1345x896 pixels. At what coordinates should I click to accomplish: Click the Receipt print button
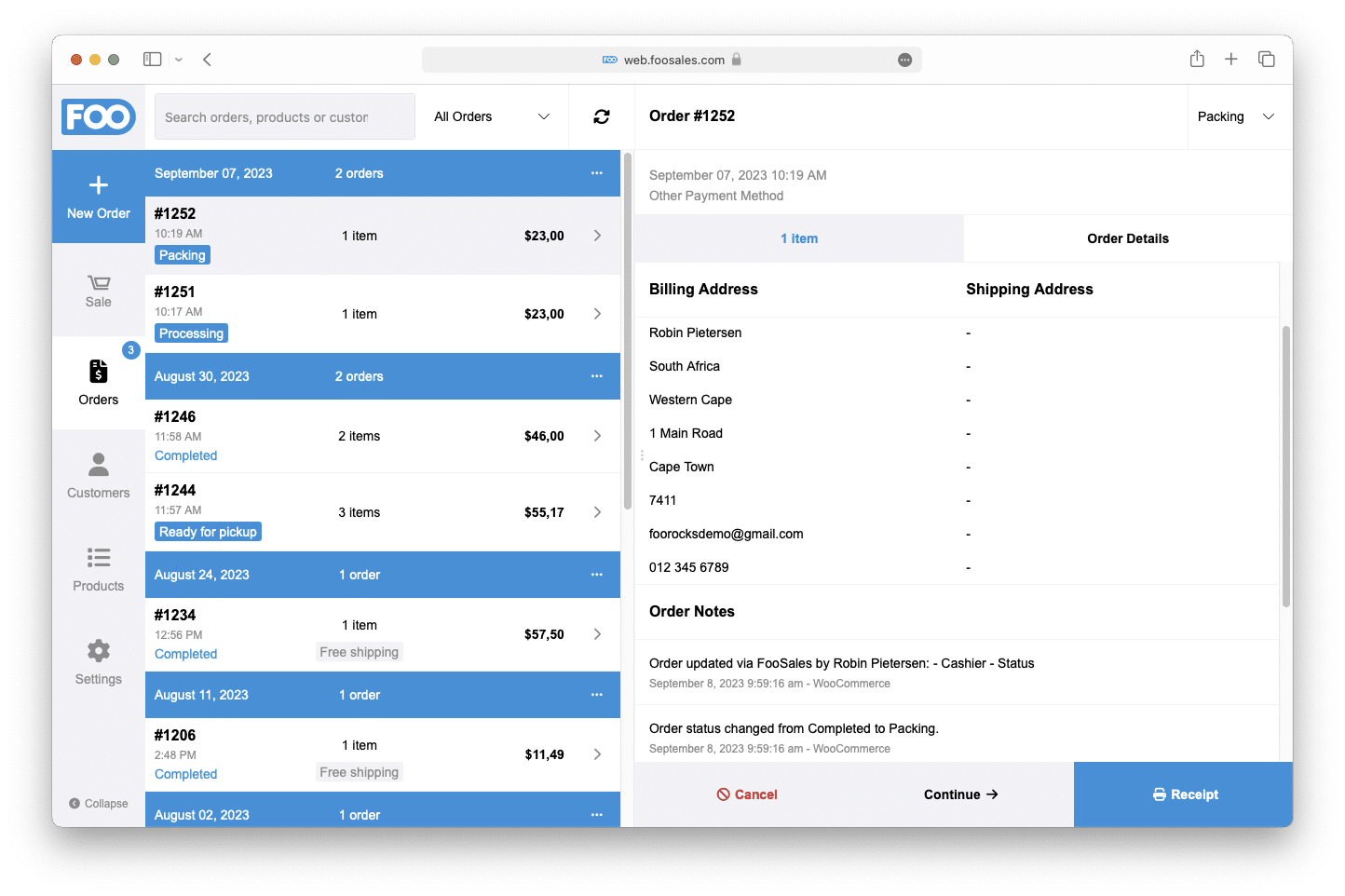1183,794
